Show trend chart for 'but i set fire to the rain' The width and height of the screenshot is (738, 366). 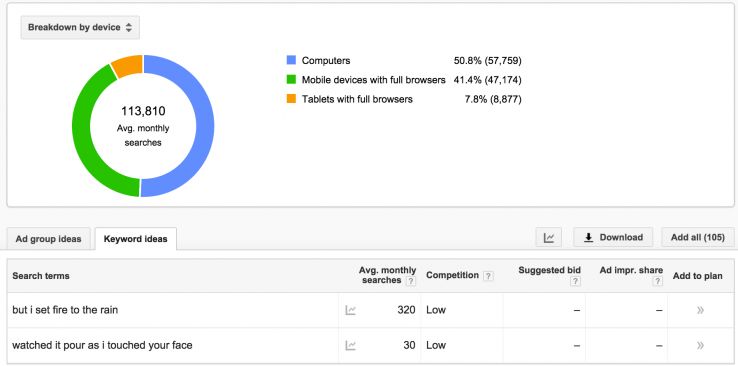[350, 310]
